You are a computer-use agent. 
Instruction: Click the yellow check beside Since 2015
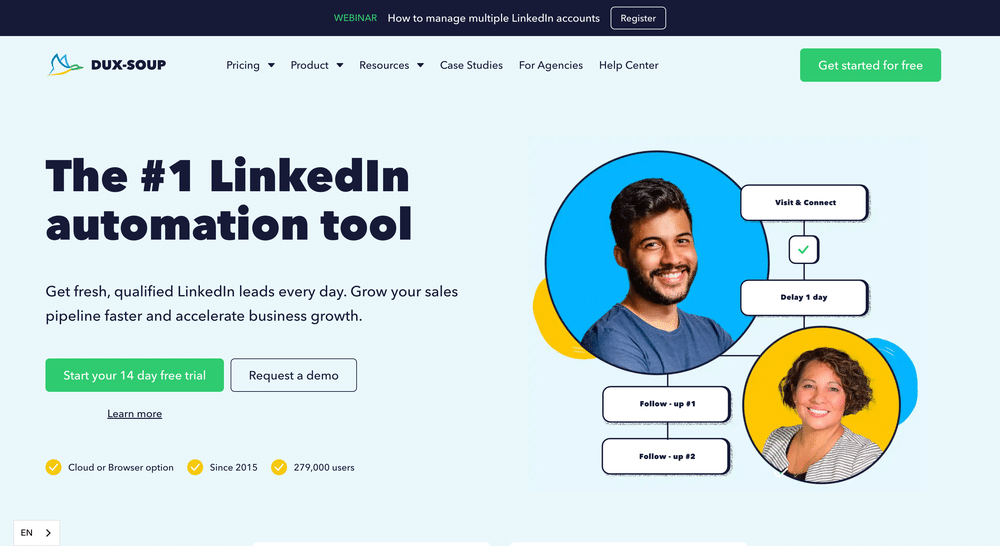[195, 468]
